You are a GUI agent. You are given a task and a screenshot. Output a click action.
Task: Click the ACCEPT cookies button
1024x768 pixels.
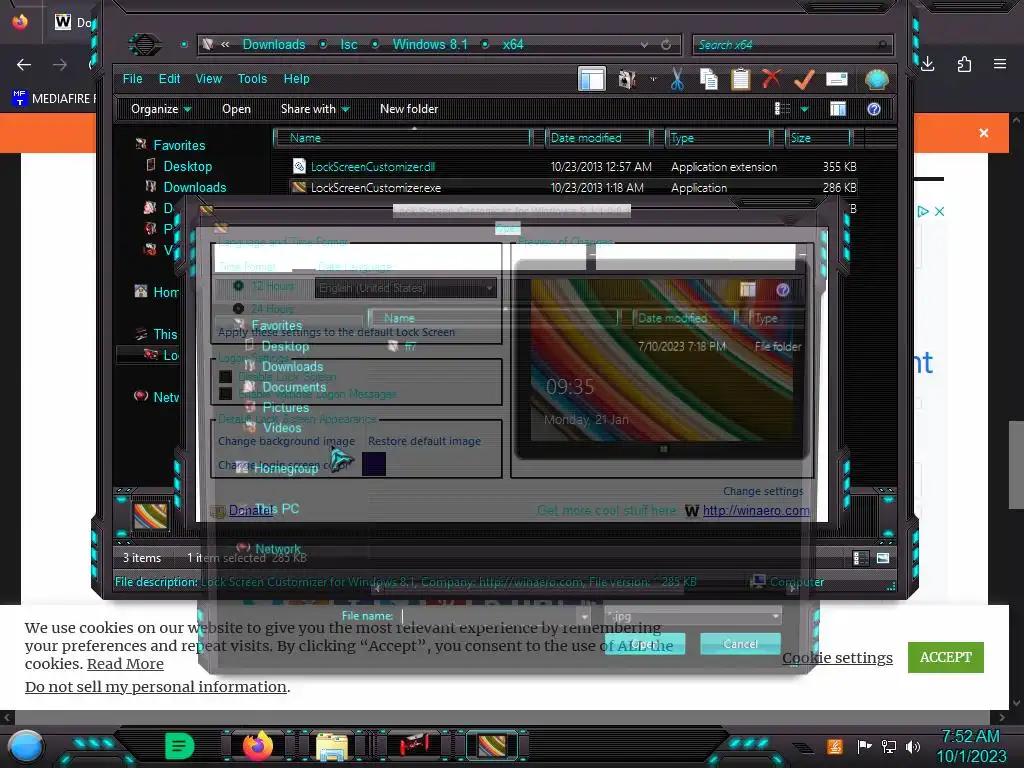[946, 657]
